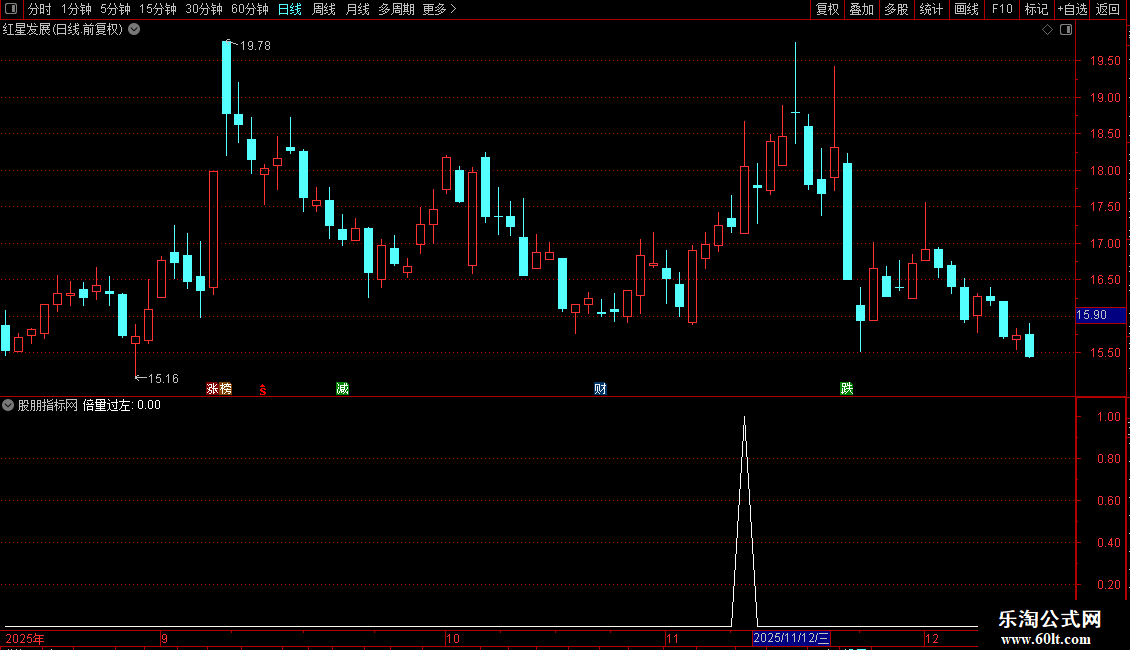Viewport: 1130px width, 650px height.
Task: Click the month 10 axis label
Action: [453, 638]
